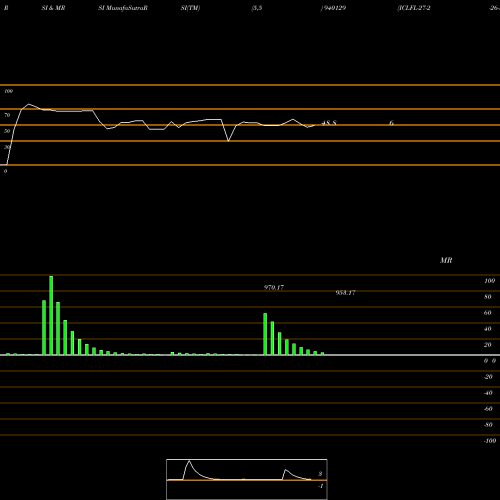Click the RSI axis label "70"

(x=7, y=115)
